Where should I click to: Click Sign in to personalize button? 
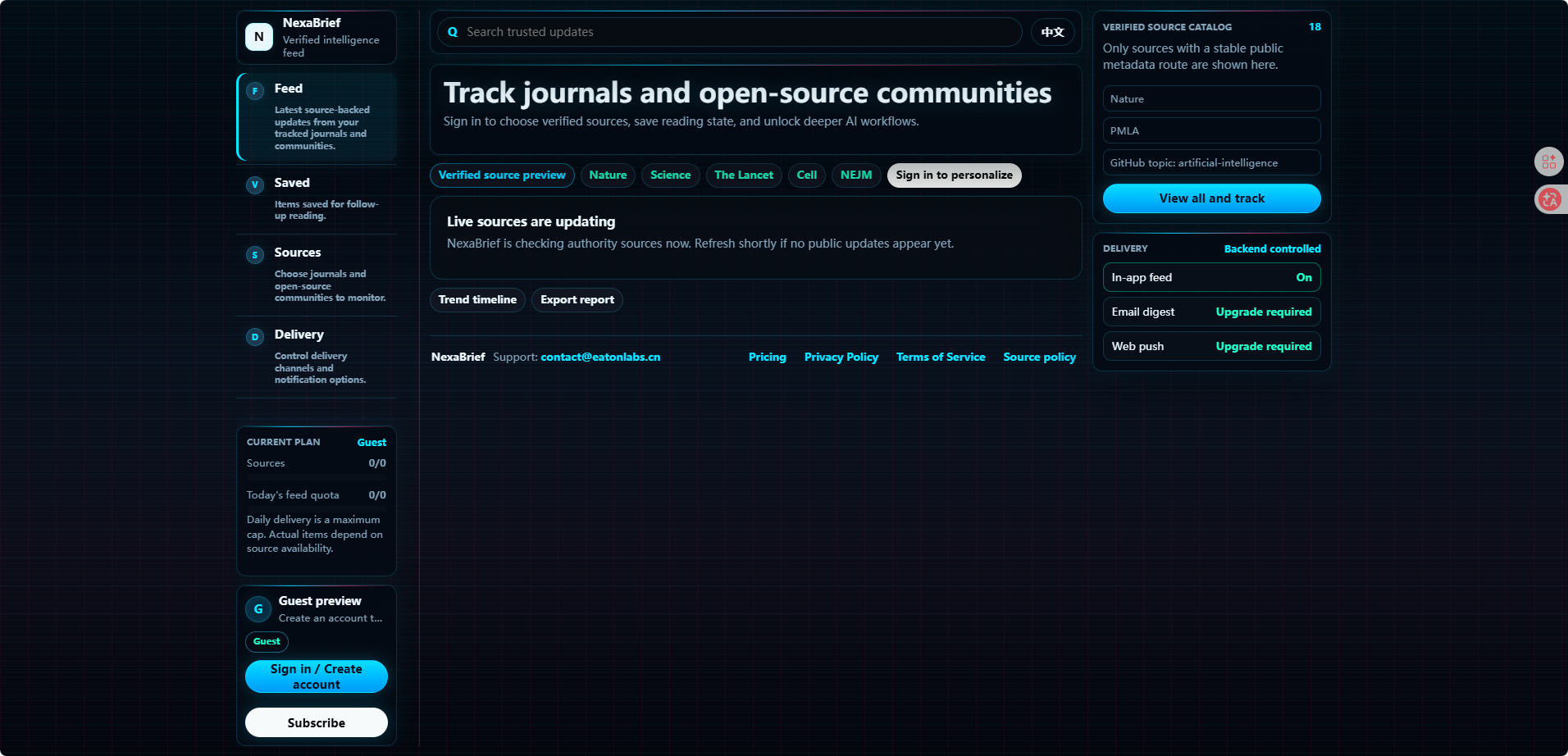tap(955, 175)
